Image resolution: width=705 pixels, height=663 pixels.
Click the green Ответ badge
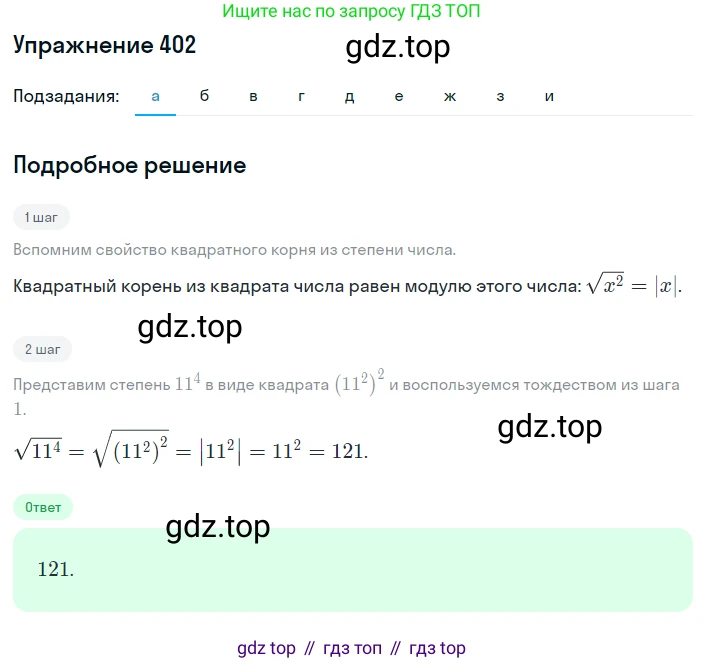[43, 507]
